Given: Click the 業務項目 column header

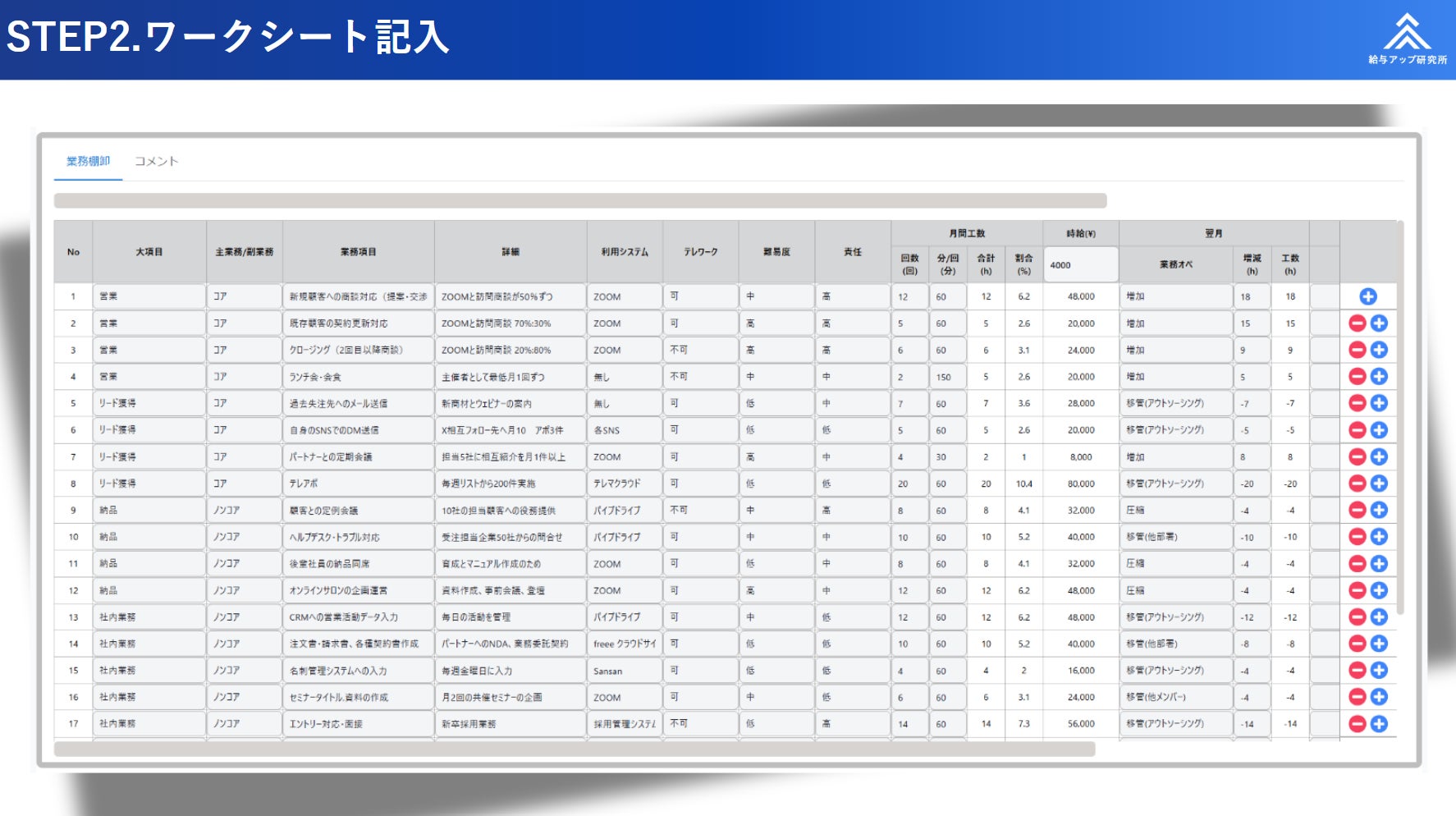Looking at the screenshot, I should click(358, 252).
